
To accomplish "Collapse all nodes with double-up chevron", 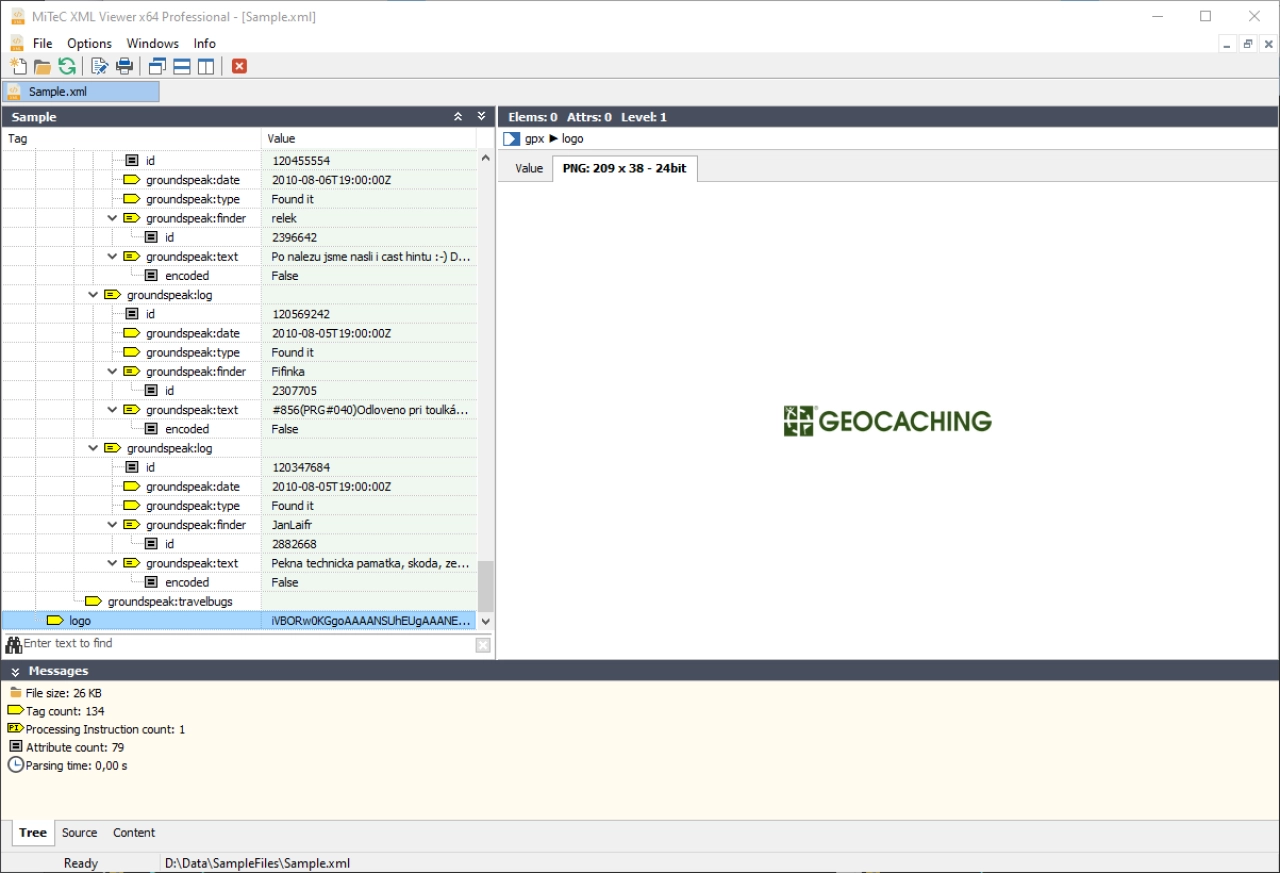I will pos(458,117).
